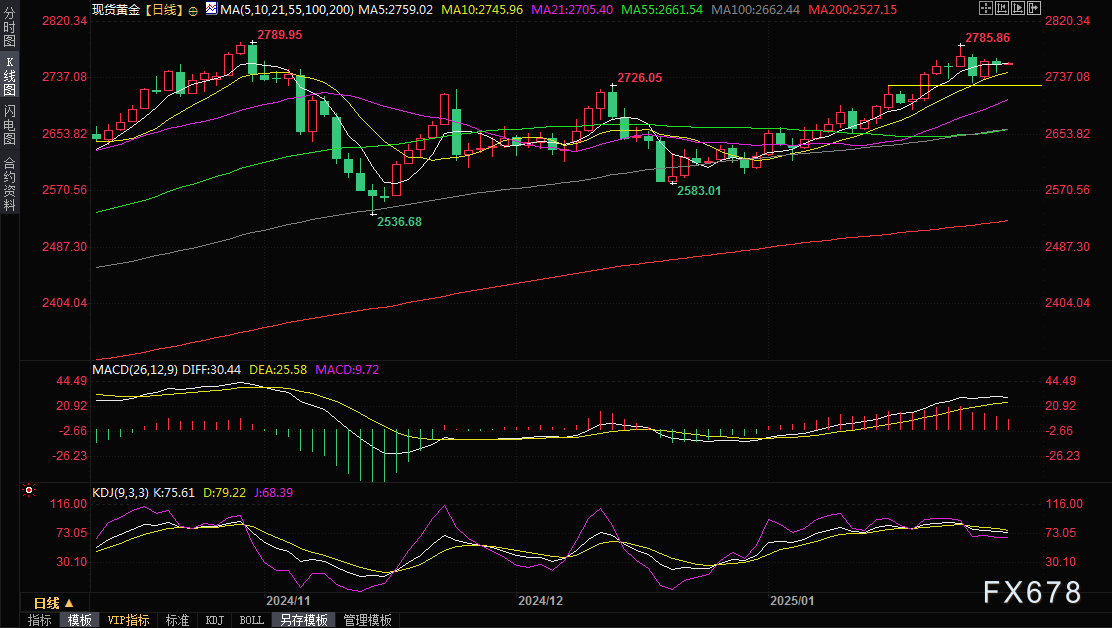Image resolution: width=1112 pixels, height=628 pixels.
Task: Click the MACD(26,12,9) indicator label
Action: coord(133,369)
